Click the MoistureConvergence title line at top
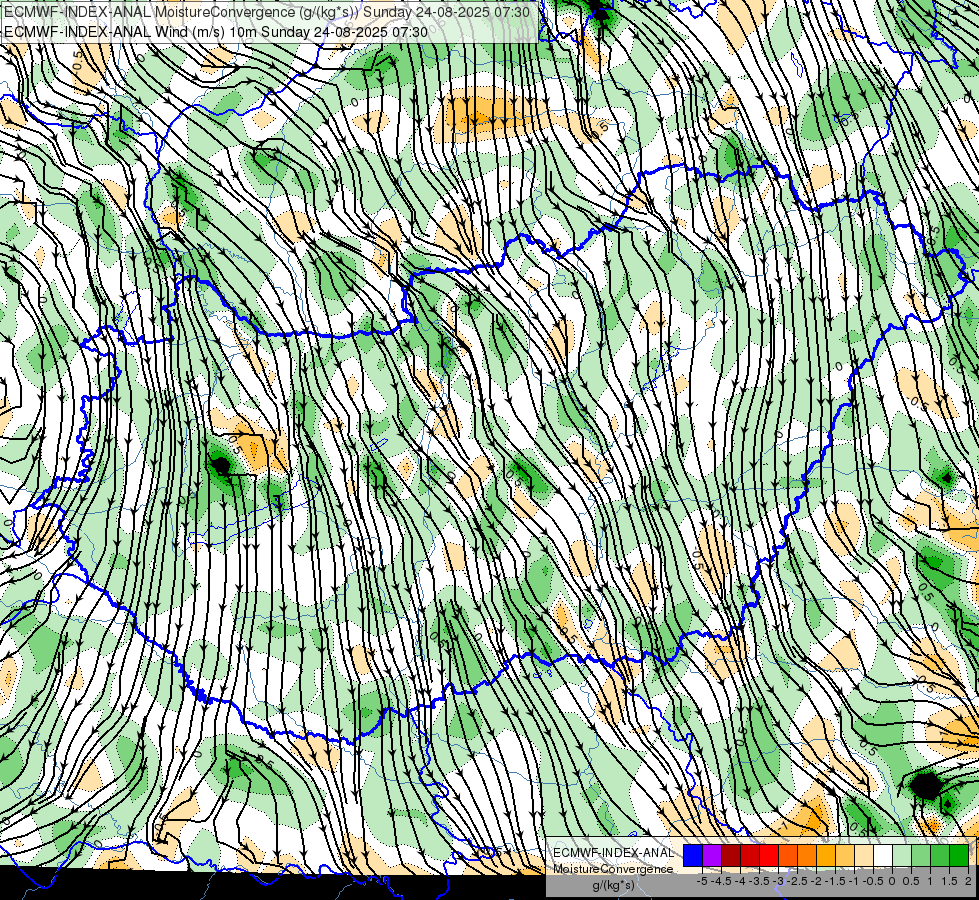The width and height of the screenshot is (979, 900). [267, 12]
